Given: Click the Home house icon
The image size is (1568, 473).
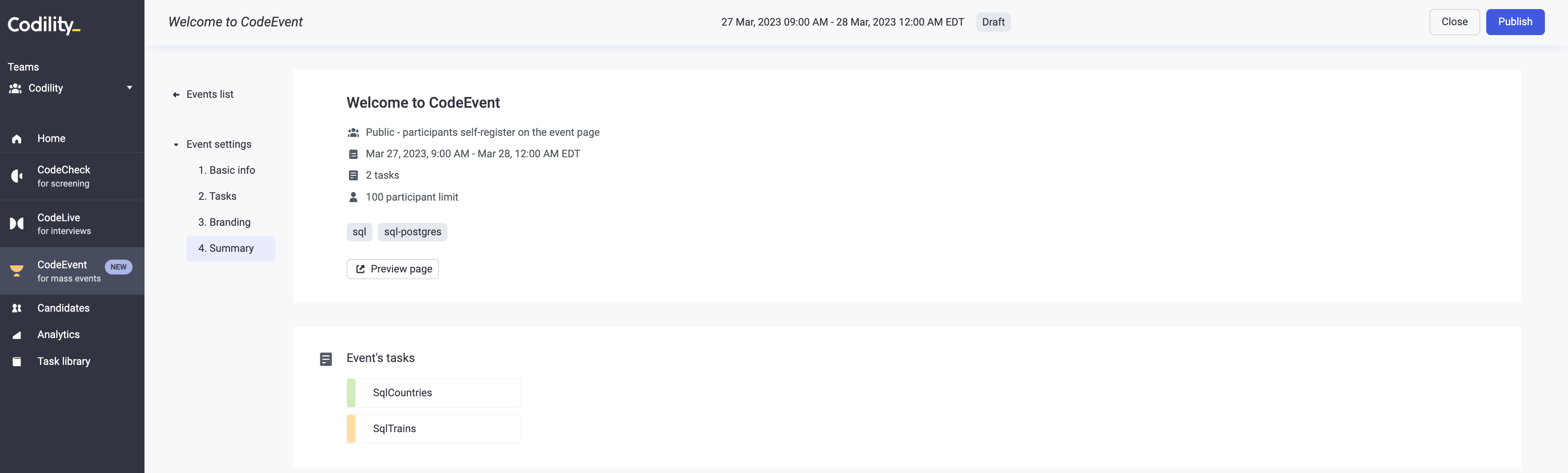Looking at the screenshot, I should [x=17, y=139].
